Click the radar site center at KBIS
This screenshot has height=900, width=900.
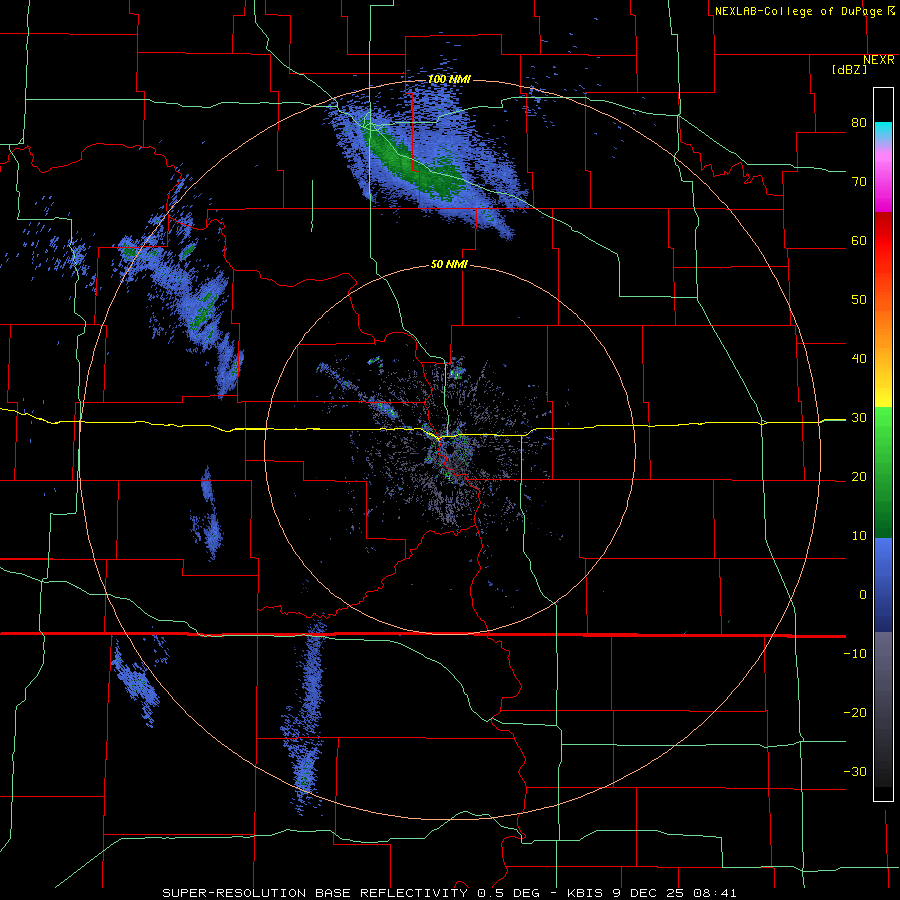pos(450,449)
